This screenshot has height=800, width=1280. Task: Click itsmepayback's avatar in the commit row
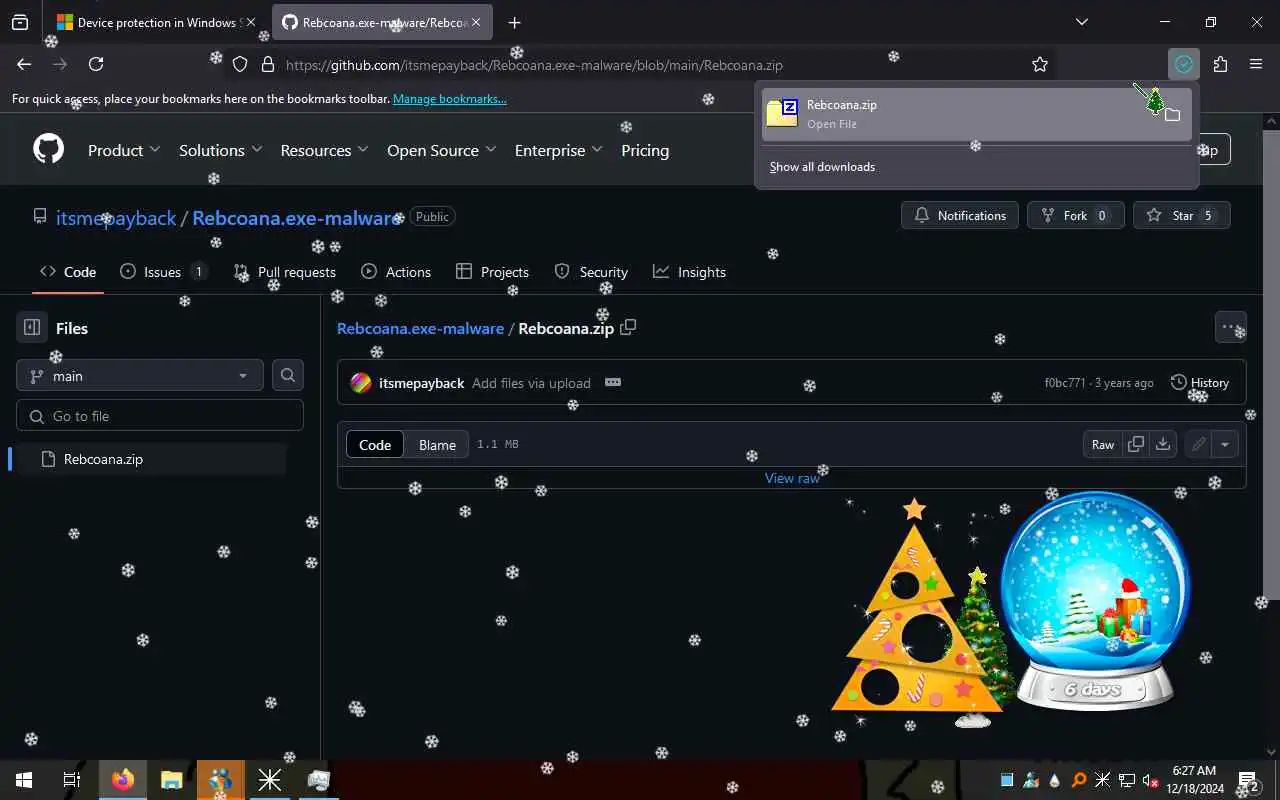[361, 383]
